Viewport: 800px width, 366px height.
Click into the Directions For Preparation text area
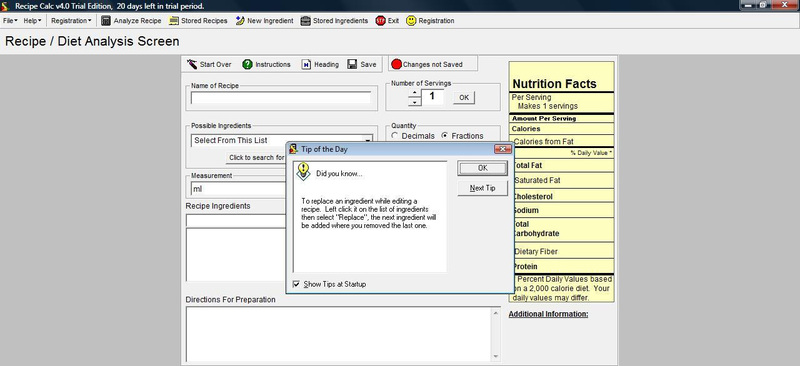pos(339,334)
